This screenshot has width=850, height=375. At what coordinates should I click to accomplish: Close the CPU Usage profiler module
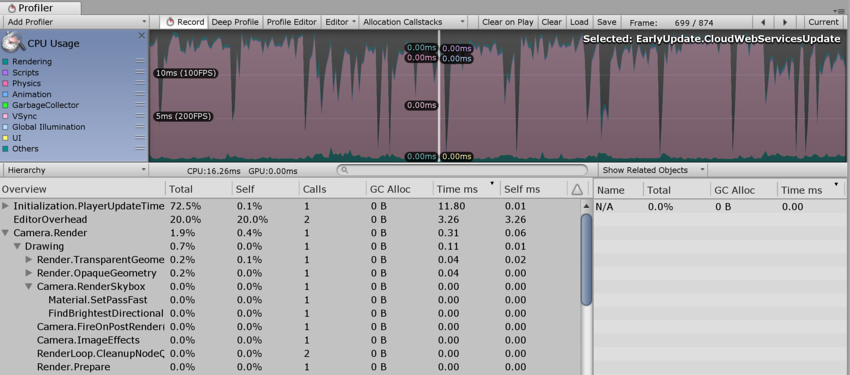[141, 36]
